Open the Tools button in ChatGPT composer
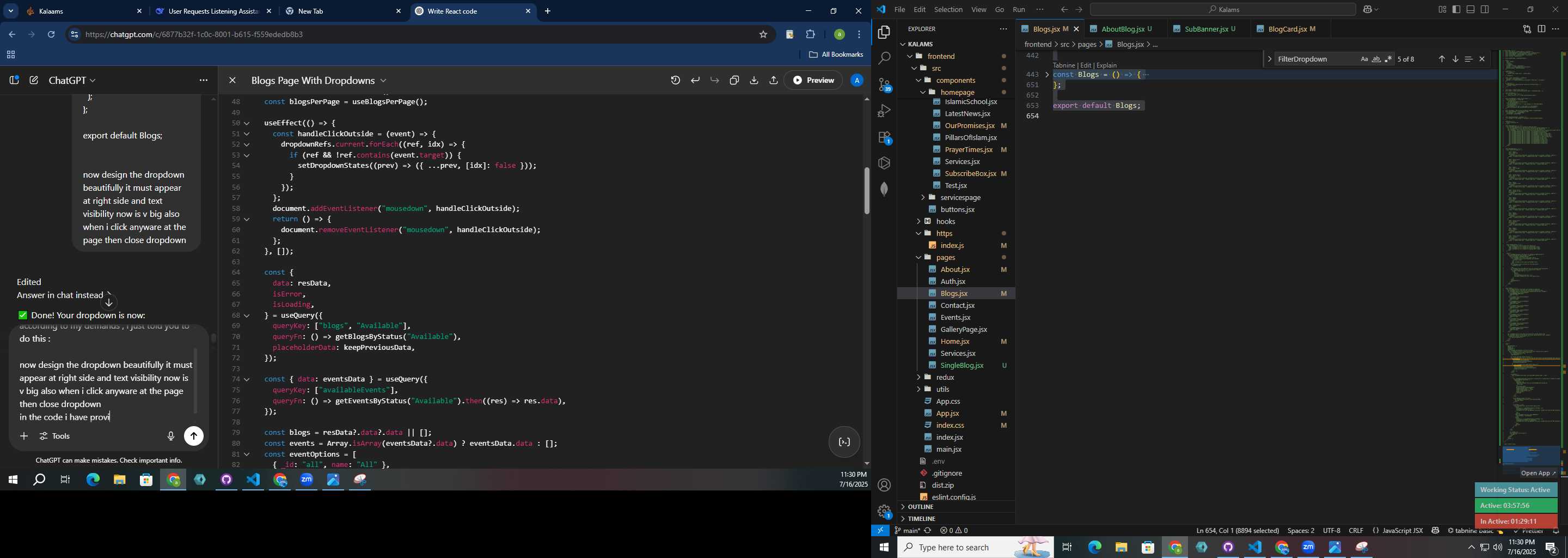Viewport: 1568px width, 558px height. [55, 436]
